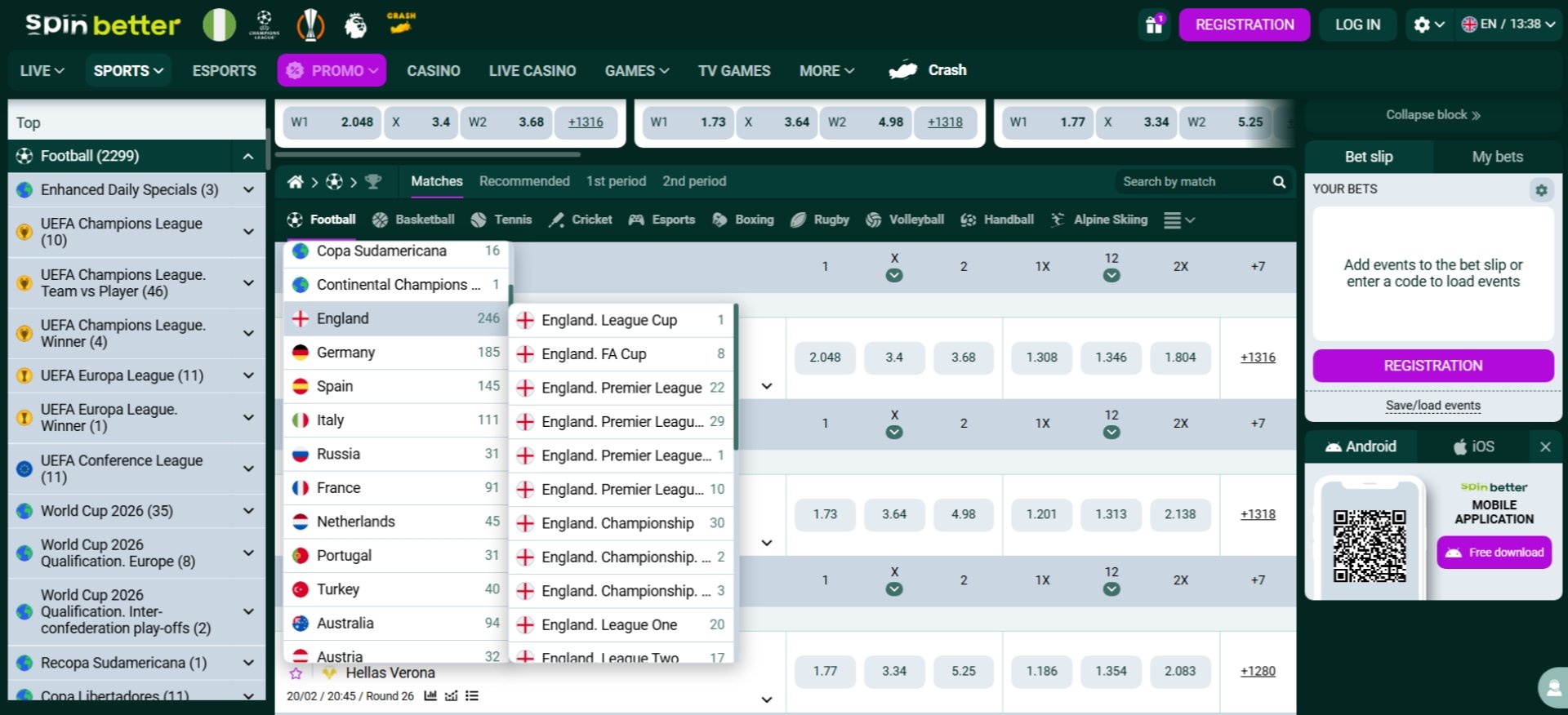Expand UEFA Europa League (11)
1568x715 pixels.
tap(248, 375)
